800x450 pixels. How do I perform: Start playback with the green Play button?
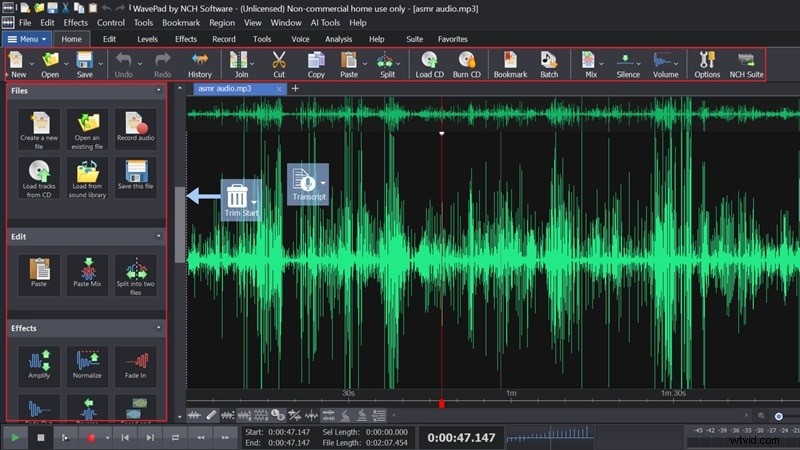(15, 438)
